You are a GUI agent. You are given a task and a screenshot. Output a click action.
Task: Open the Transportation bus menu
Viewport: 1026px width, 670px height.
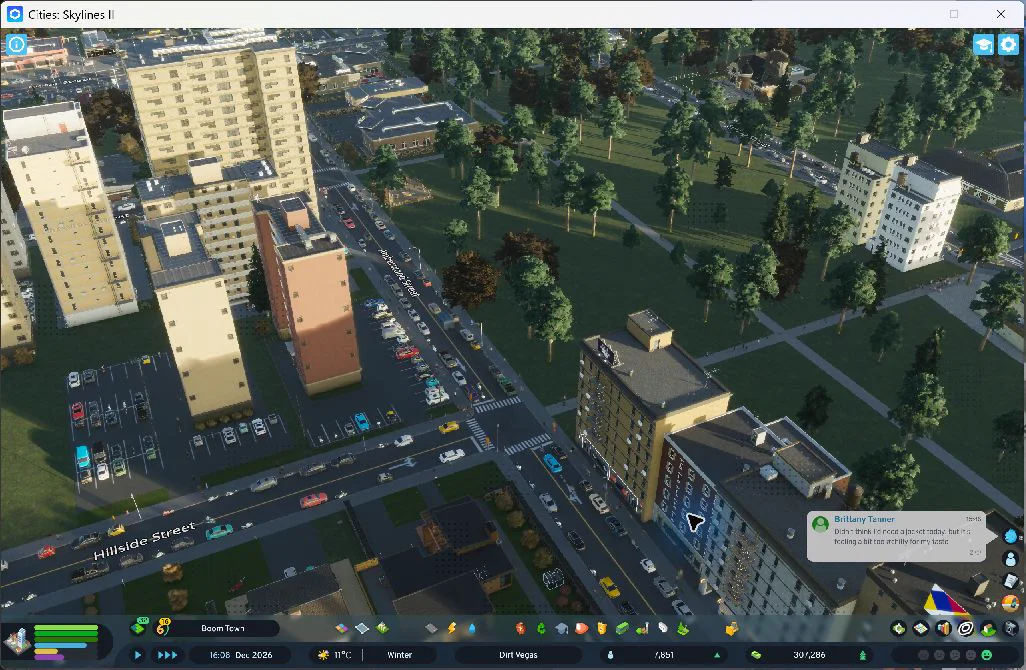click(x=622, y=628)
